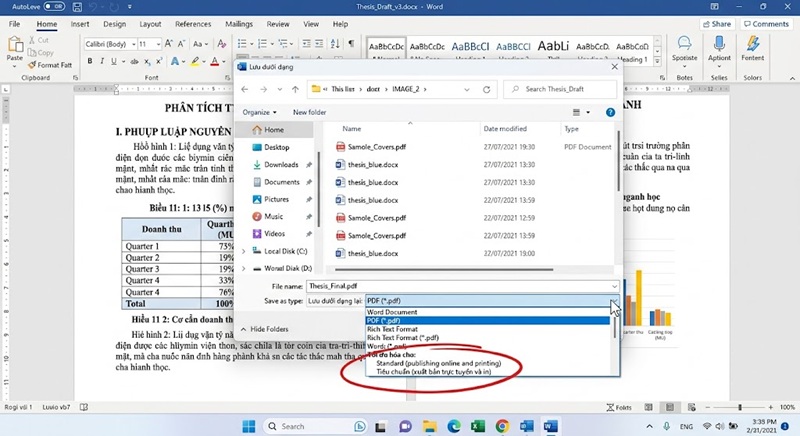This screenshot has height=436, width=800.
Task: Open the Mailings ribbon tab
Action: [239, 24]
